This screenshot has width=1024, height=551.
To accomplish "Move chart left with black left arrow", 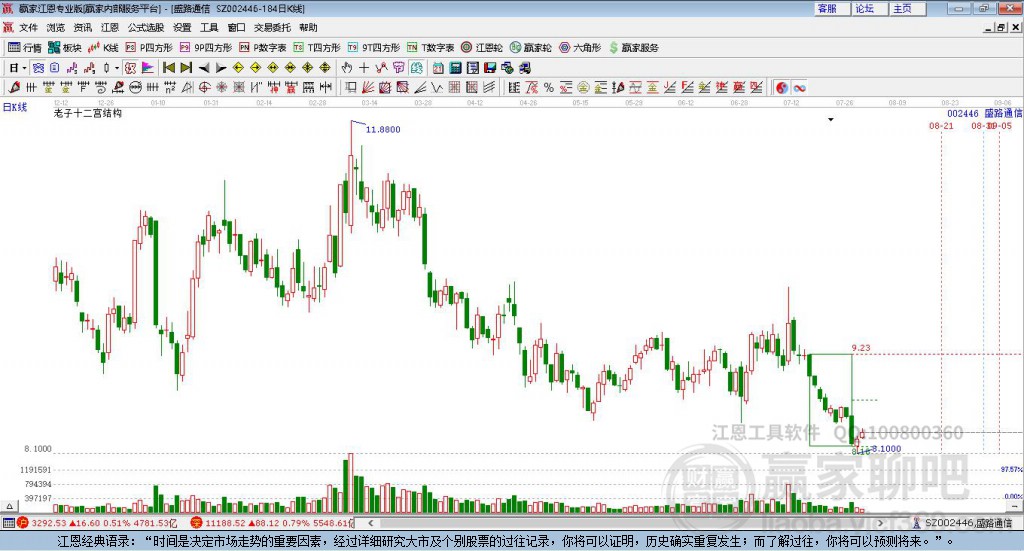I will tap(204, 68).
